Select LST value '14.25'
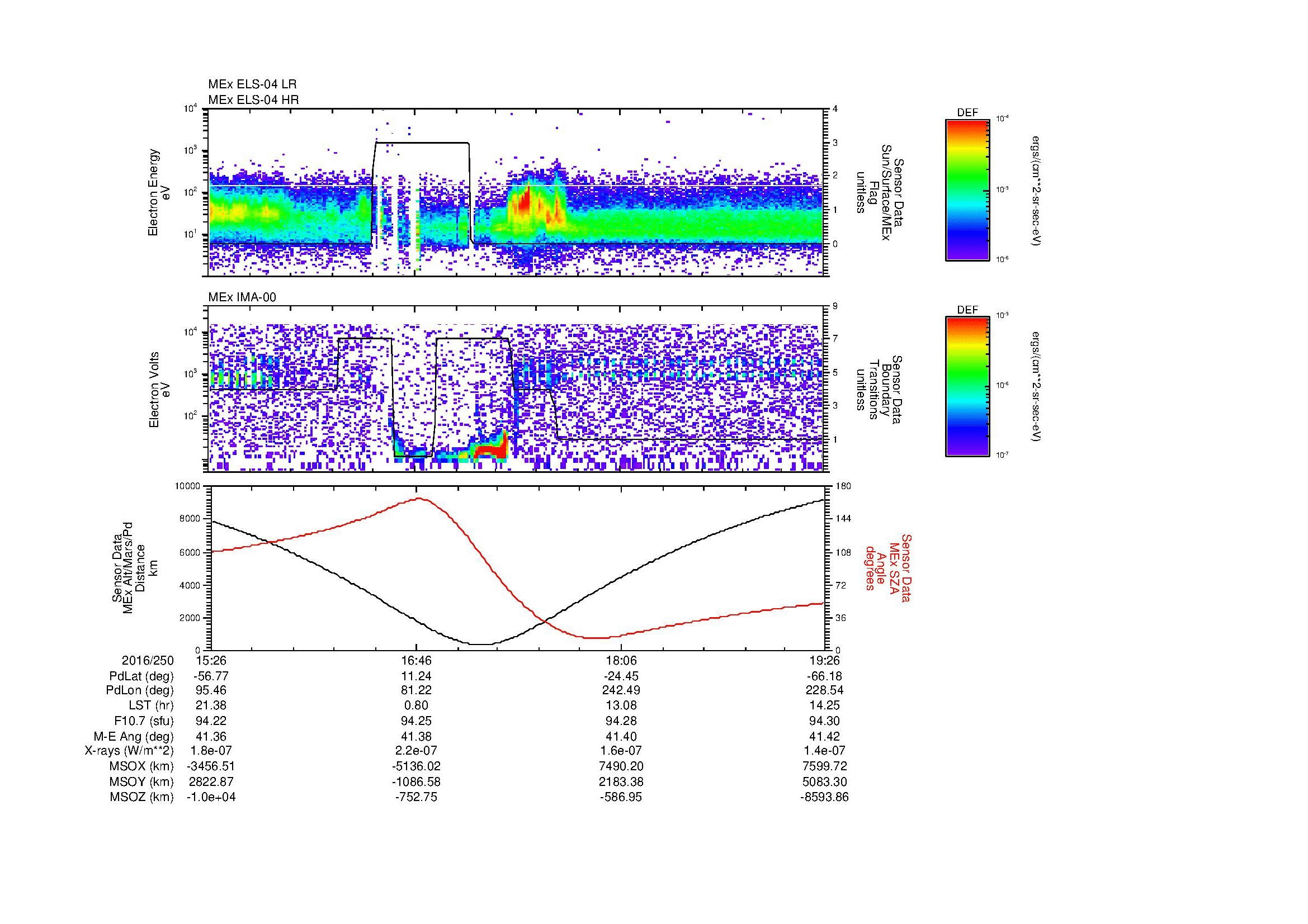This screenshot has height=924, width=1308. pos(824,706)
